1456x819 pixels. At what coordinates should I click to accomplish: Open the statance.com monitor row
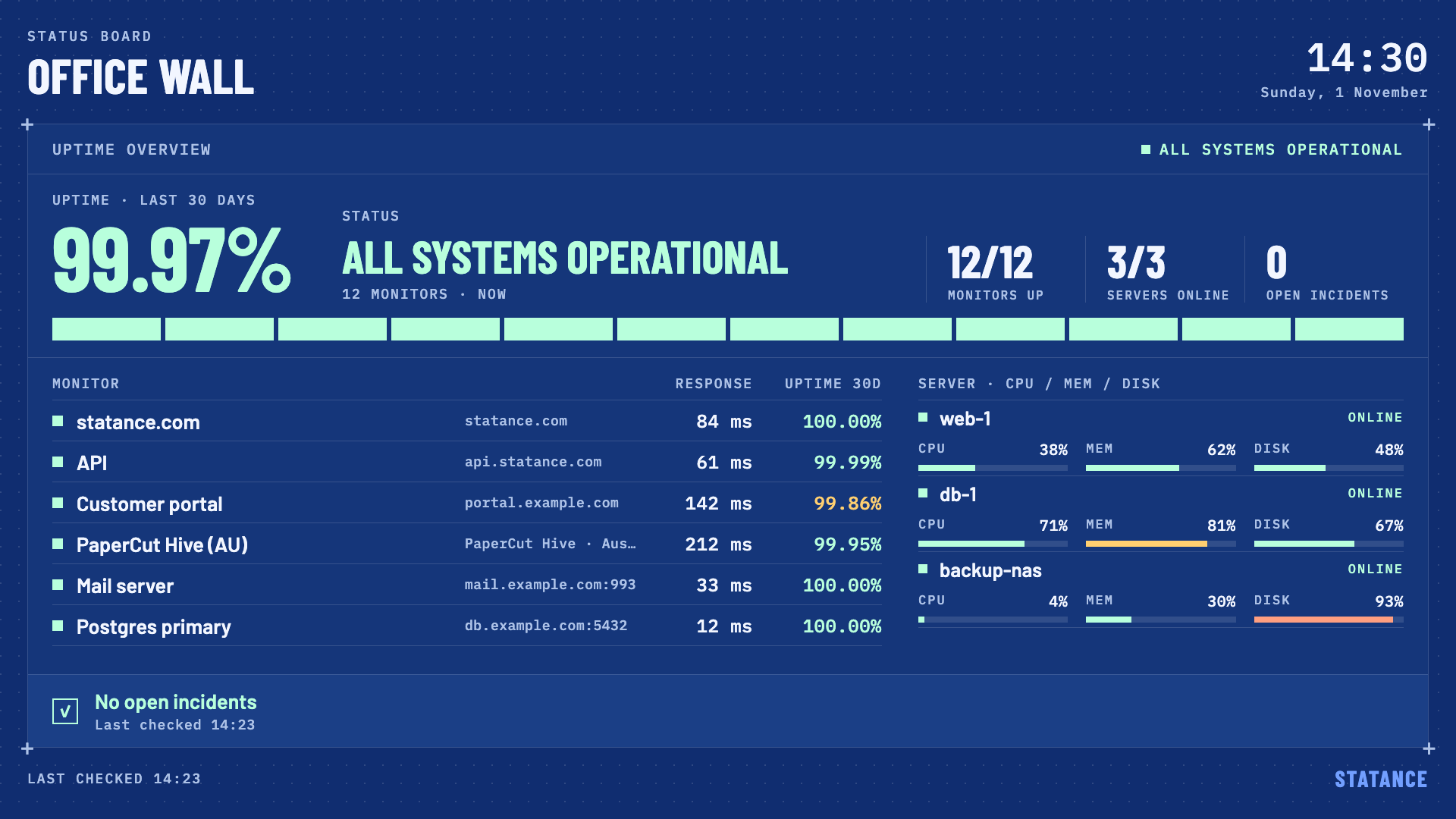click(467, 421)
